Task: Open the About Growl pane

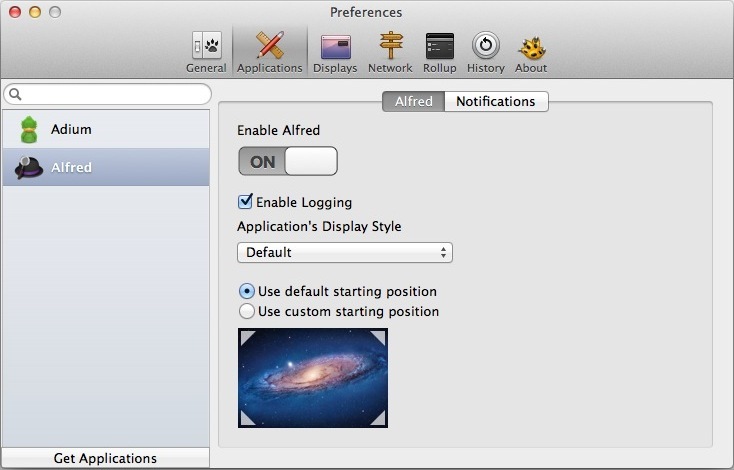Action: [x=531, y=52]
